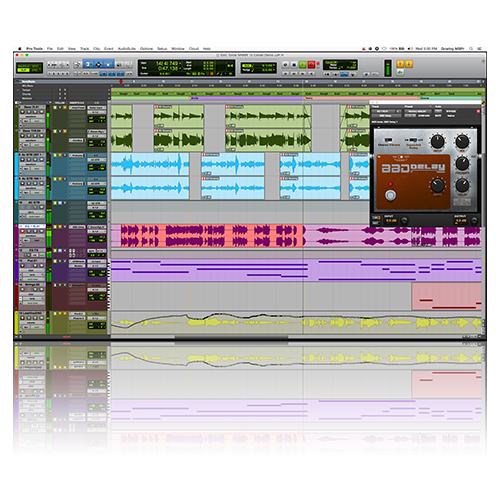Mute the top green bass track
Screen dimensions: 500x500
(41, 112)
